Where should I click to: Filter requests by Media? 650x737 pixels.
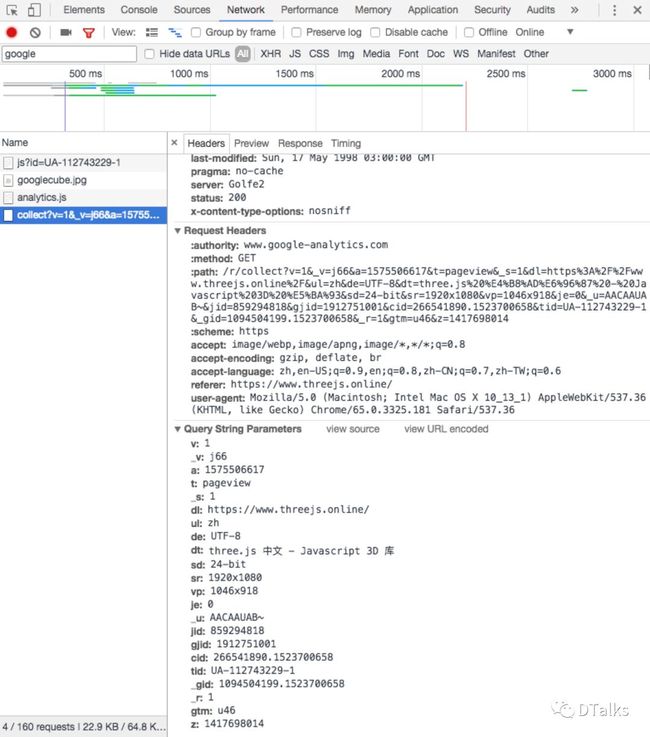click(376, 54)
